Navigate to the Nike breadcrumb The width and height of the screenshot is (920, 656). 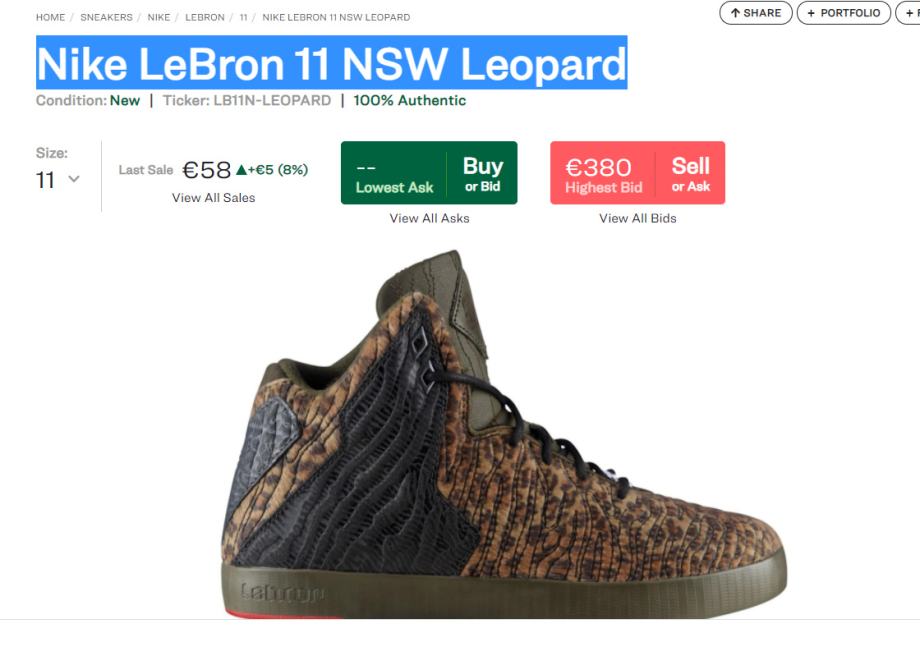[x=158, y=18]
